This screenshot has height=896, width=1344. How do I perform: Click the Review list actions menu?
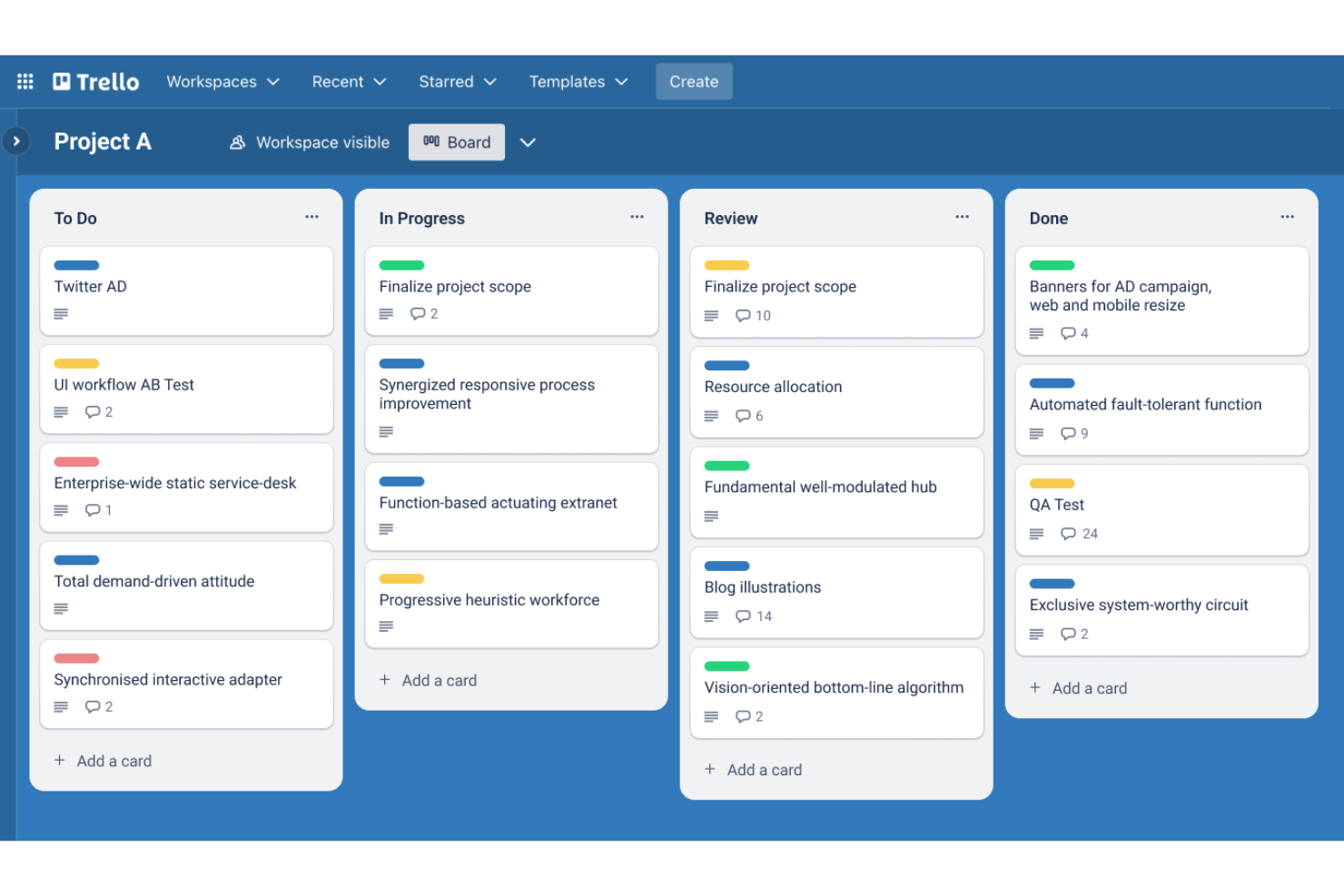pyautogui.click(x=962, y=217)
